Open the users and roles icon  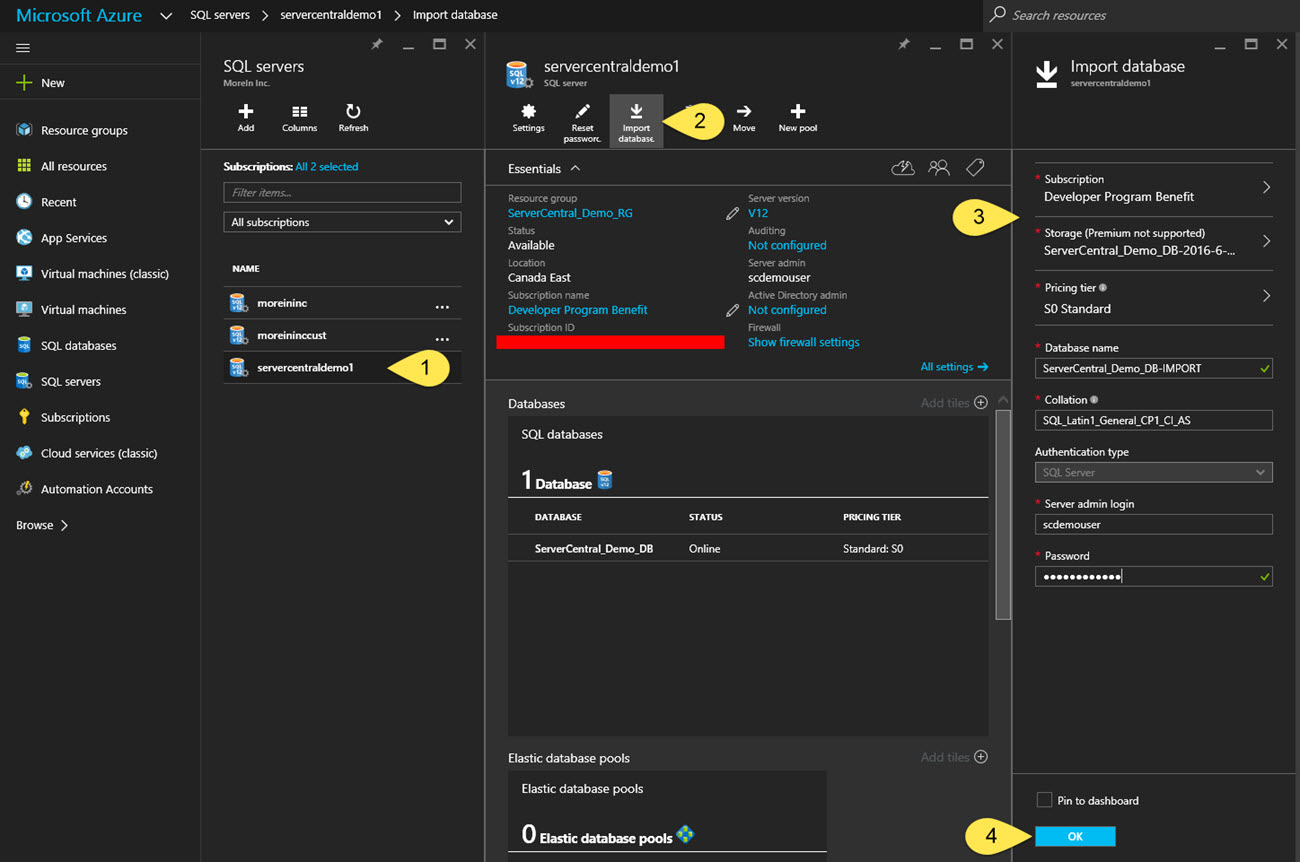[x=939, y=168]
